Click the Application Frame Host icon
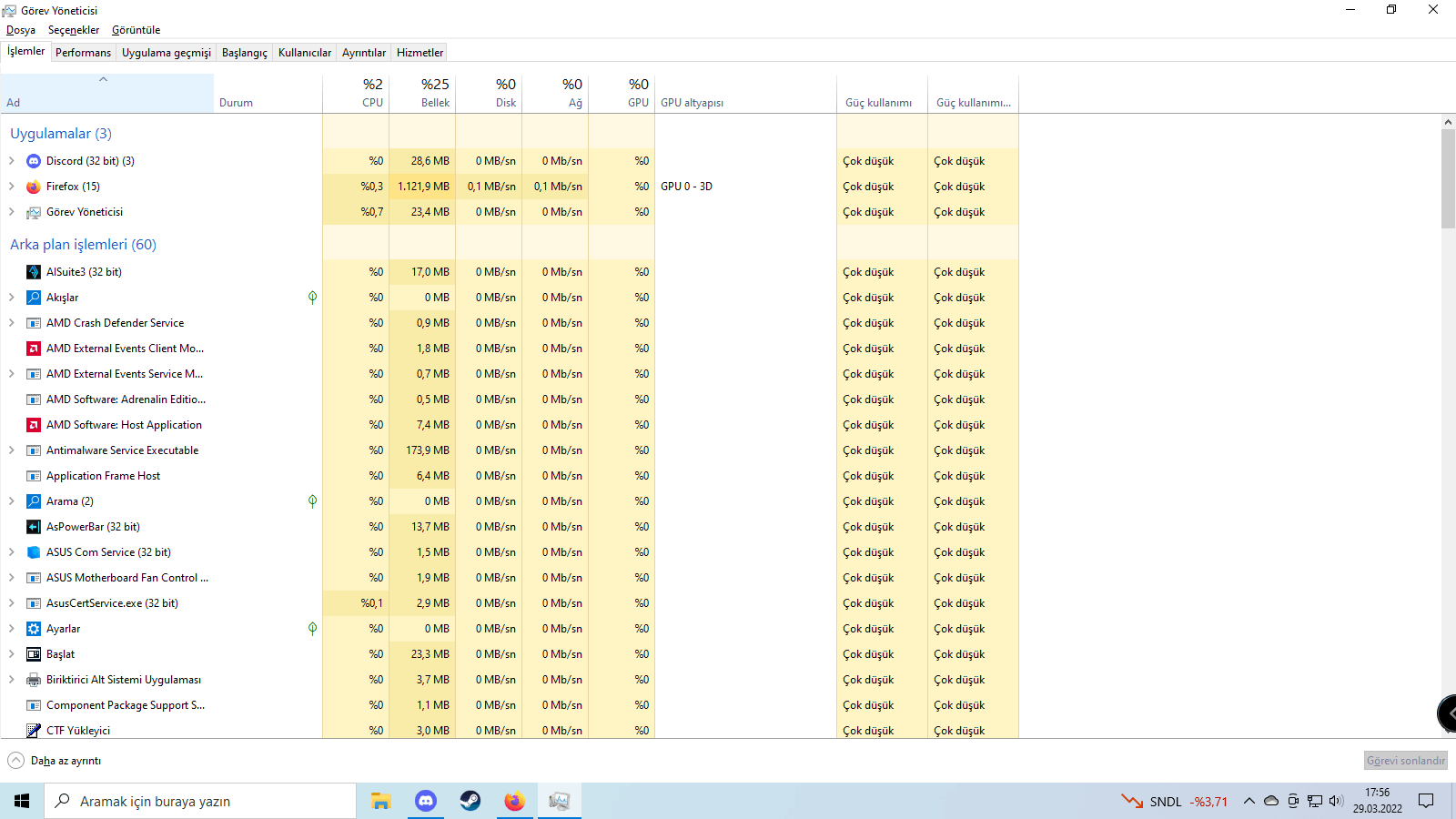 point(34,476)
